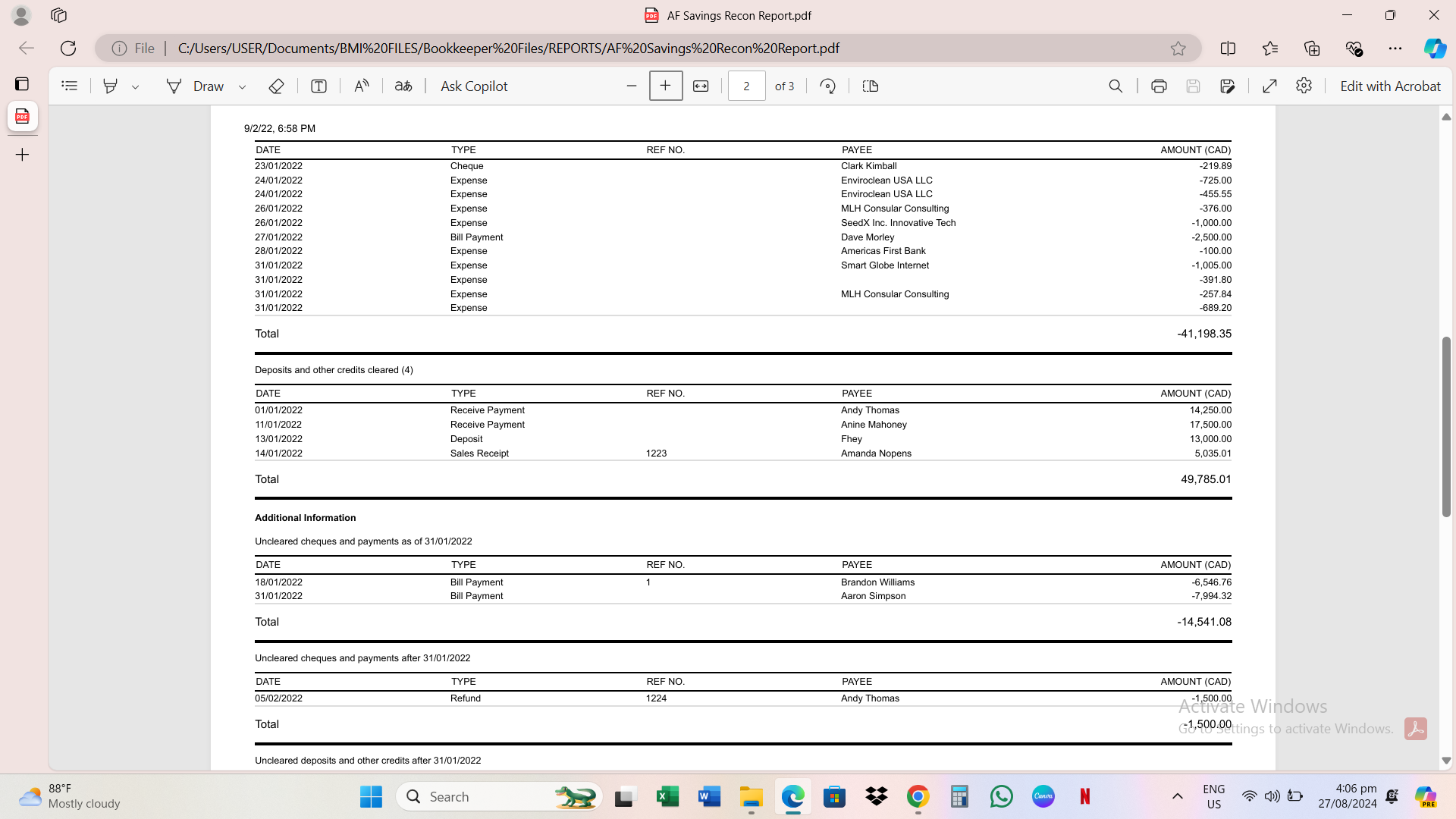
Task: Open Browser essentials
Action: (x=1354, y=49)
